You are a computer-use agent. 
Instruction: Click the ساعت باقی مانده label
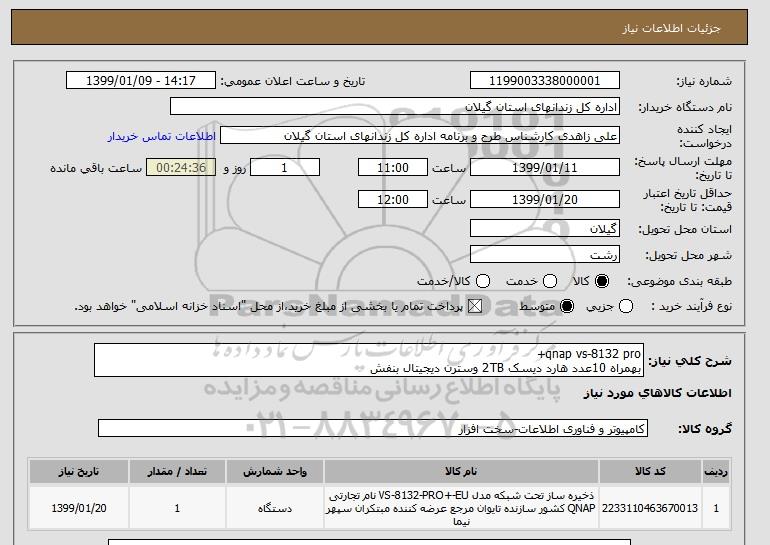click(x=96, y=168)
